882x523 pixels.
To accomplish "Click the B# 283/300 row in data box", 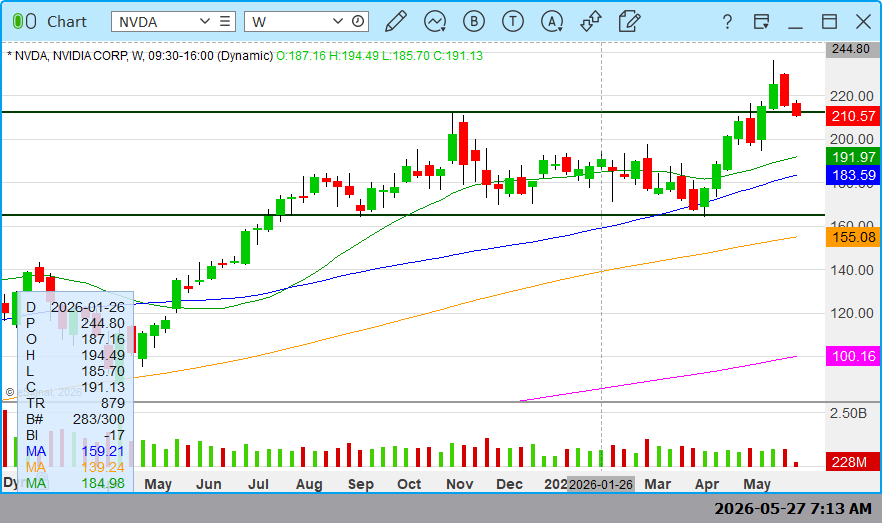I will 75,420.
